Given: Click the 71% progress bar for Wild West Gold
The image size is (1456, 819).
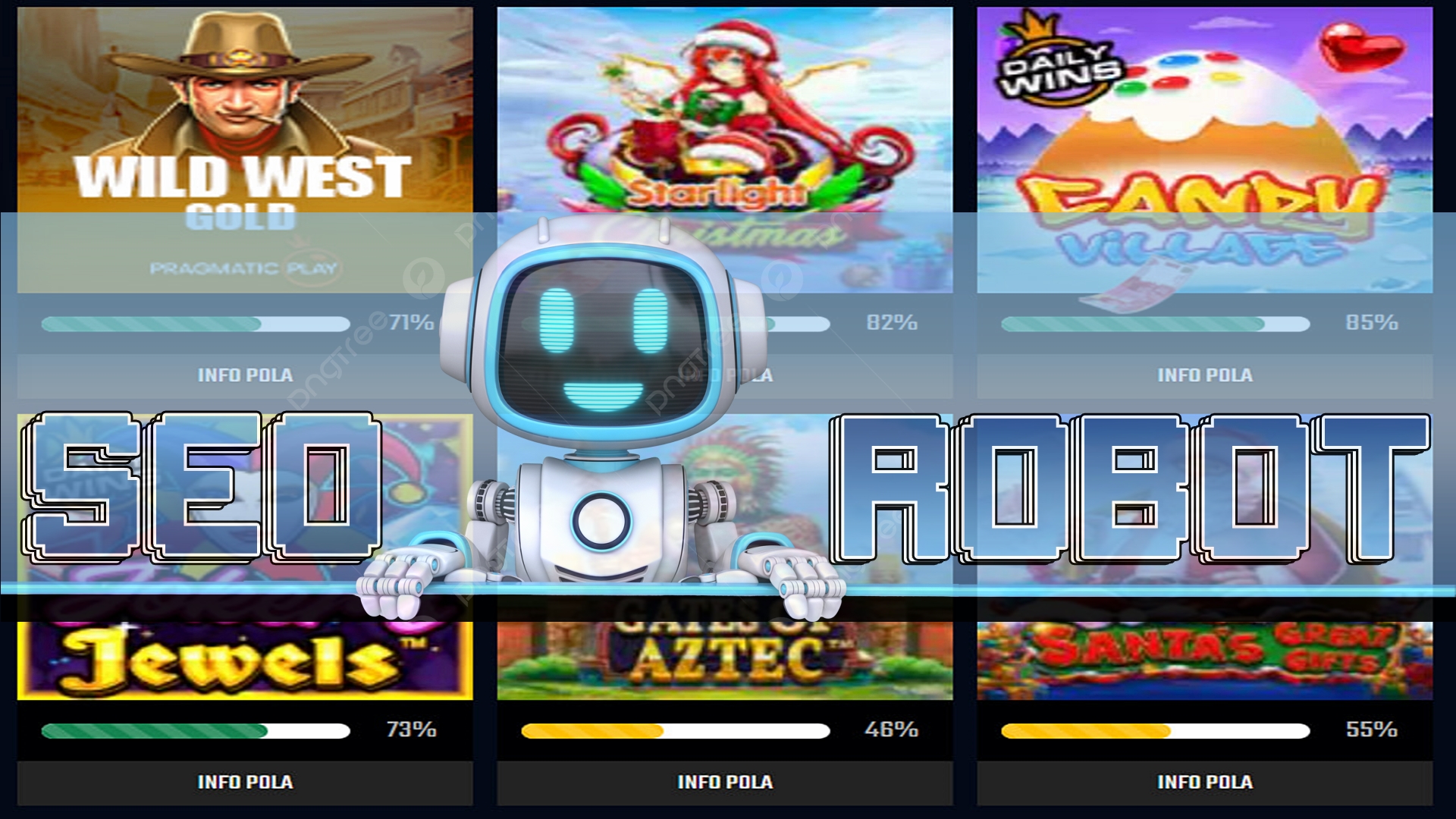Looking at the screenshot, I should coord(196,324).
